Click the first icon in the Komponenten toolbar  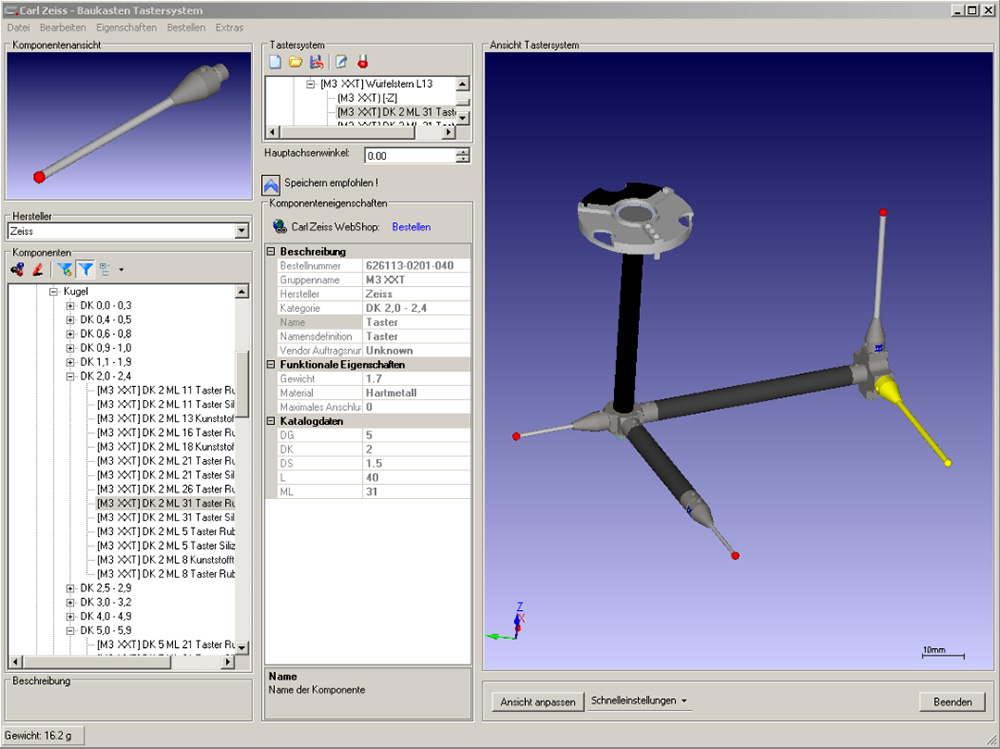(17, 270)
